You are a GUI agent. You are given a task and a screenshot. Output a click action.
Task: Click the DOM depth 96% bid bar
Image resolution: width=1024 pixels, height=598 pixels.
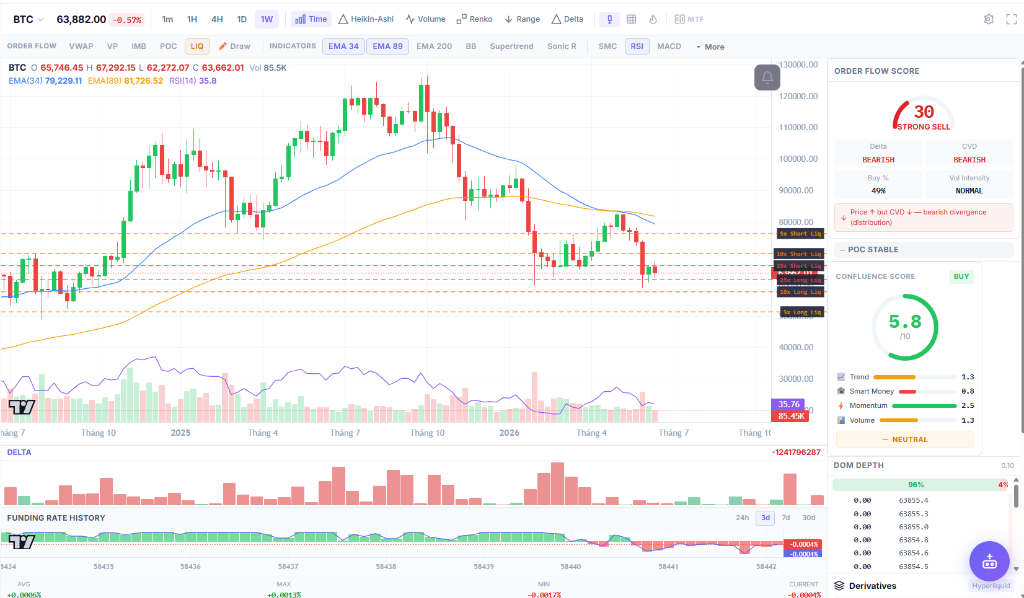pyautogui.click(x=914, y=484)
